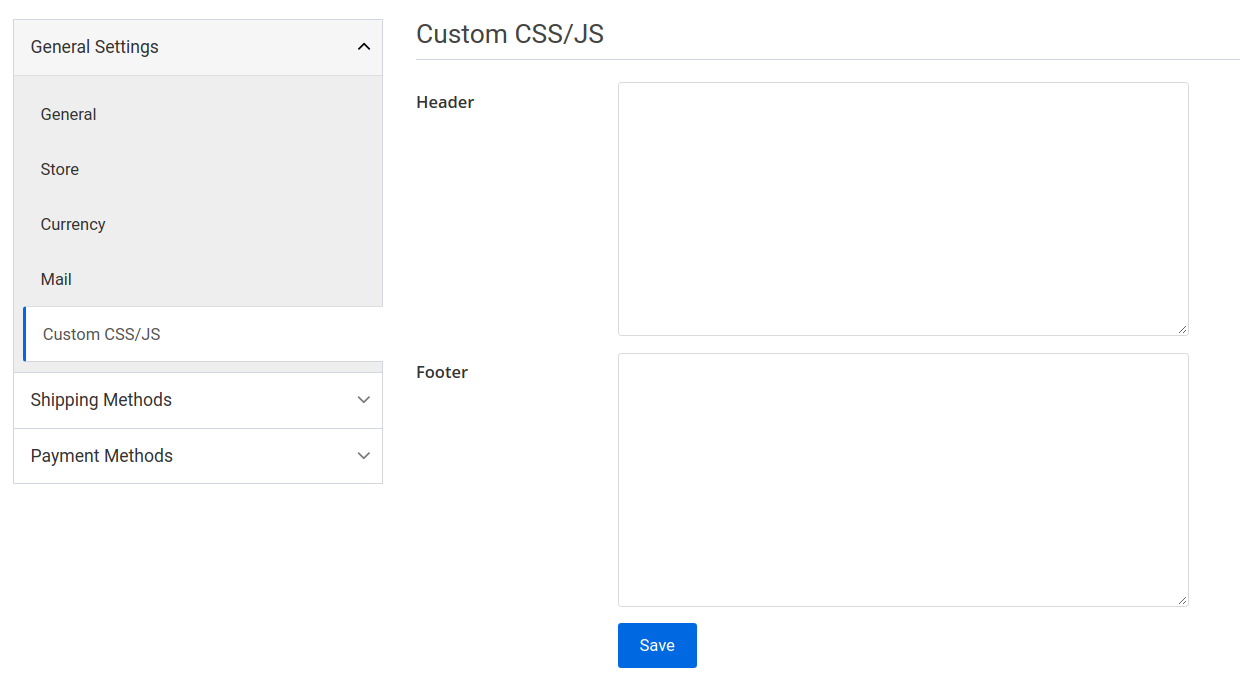Click the Payment Methods chevron icon
1240x687 pixels.
pos(363,455)
